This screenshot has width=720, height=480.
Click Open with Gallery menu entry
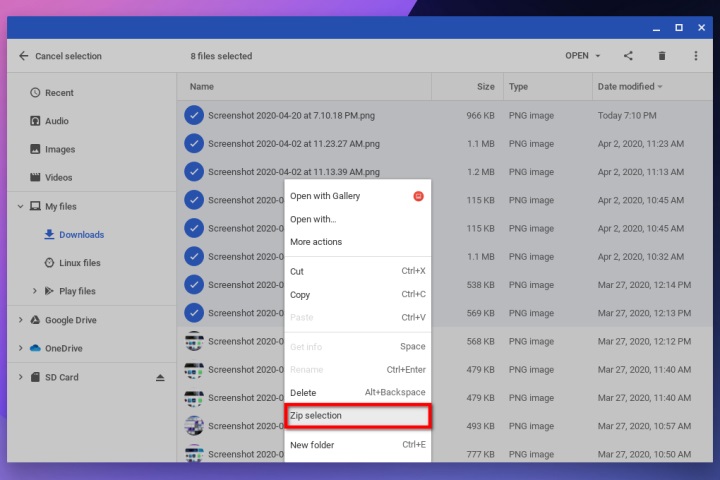click(358, 196)
